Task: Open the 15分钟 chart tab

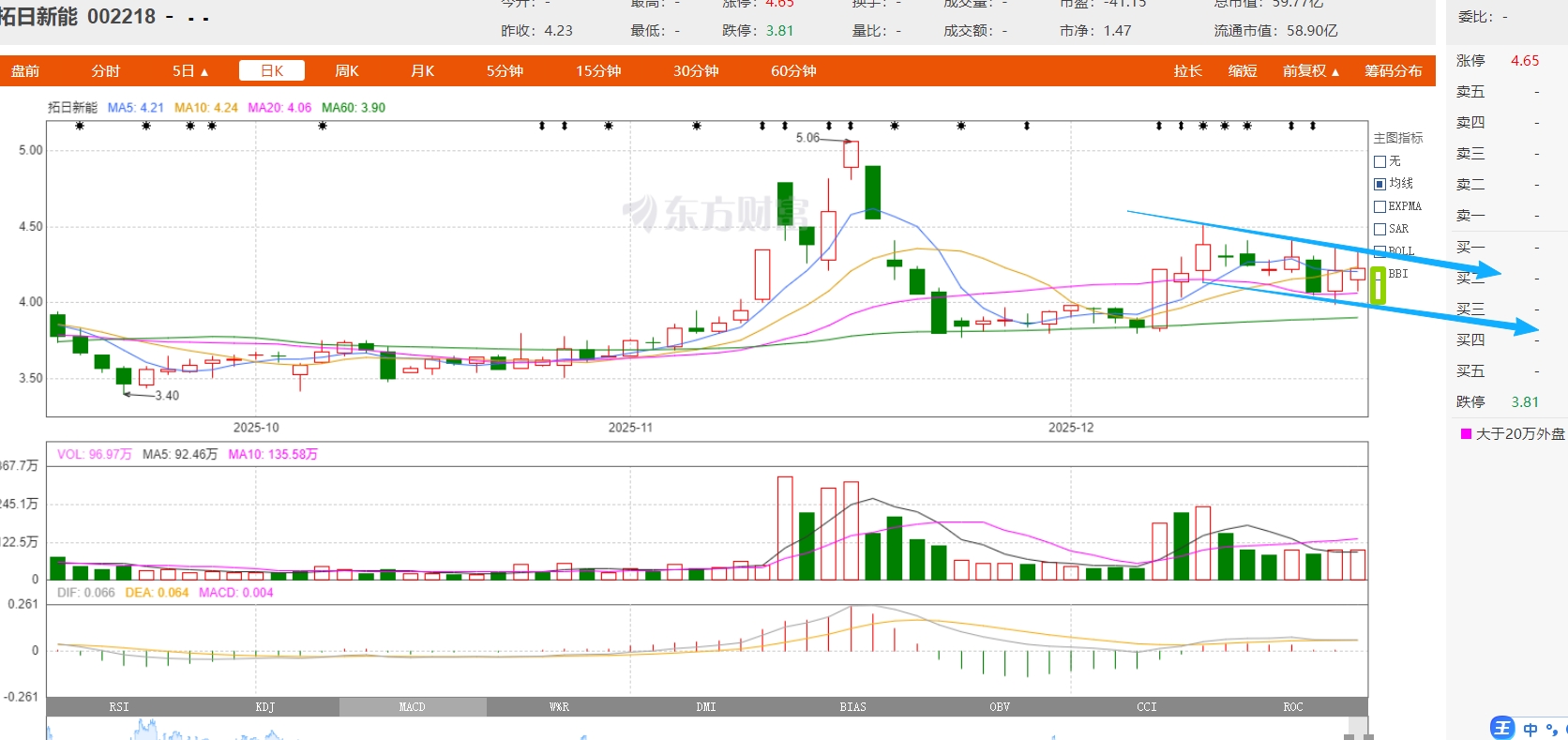Action: [598, 71]
